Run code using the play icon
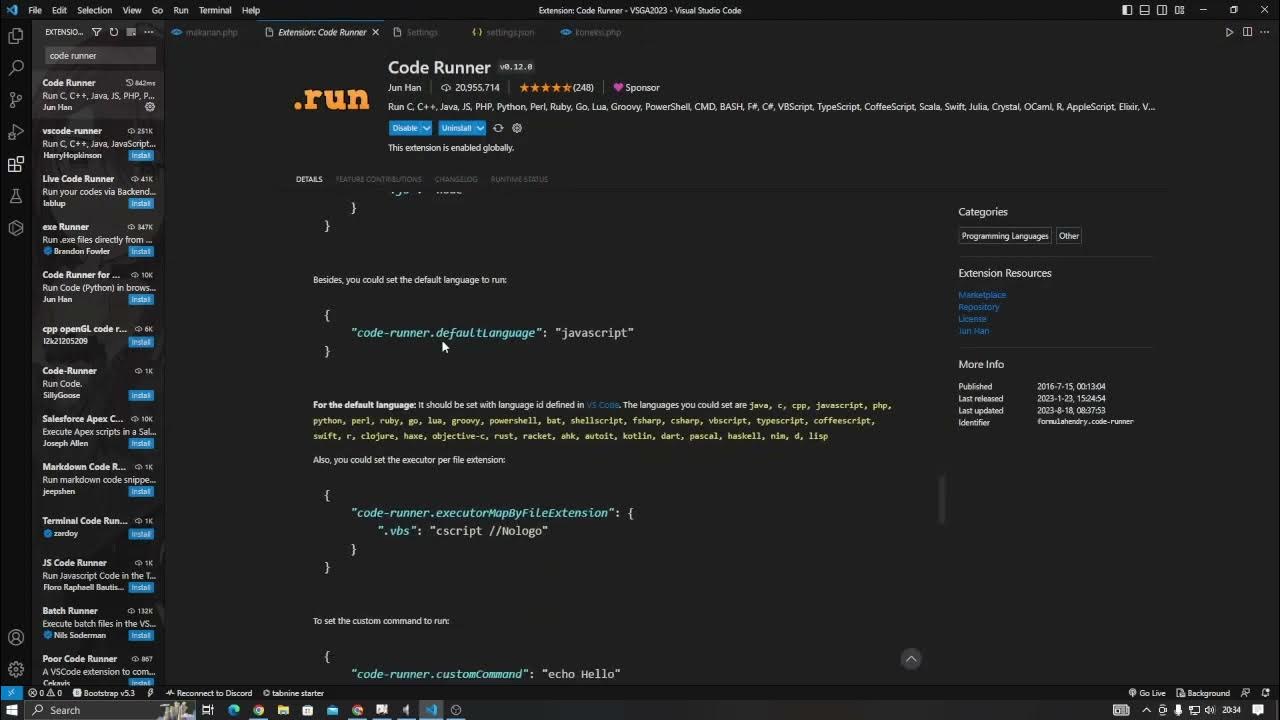 1229,32
